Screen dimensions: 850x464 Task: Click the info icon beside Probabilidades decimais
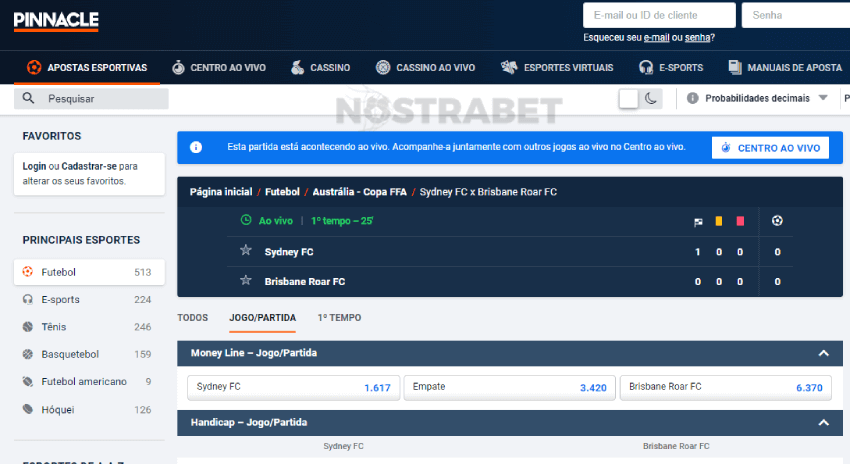(x=692, y=98)
